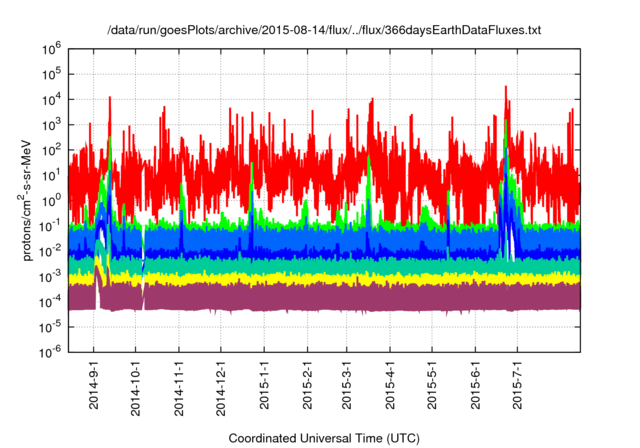
Task: Click the 10^-4 y-axis tick label
Action: point(50,302)
